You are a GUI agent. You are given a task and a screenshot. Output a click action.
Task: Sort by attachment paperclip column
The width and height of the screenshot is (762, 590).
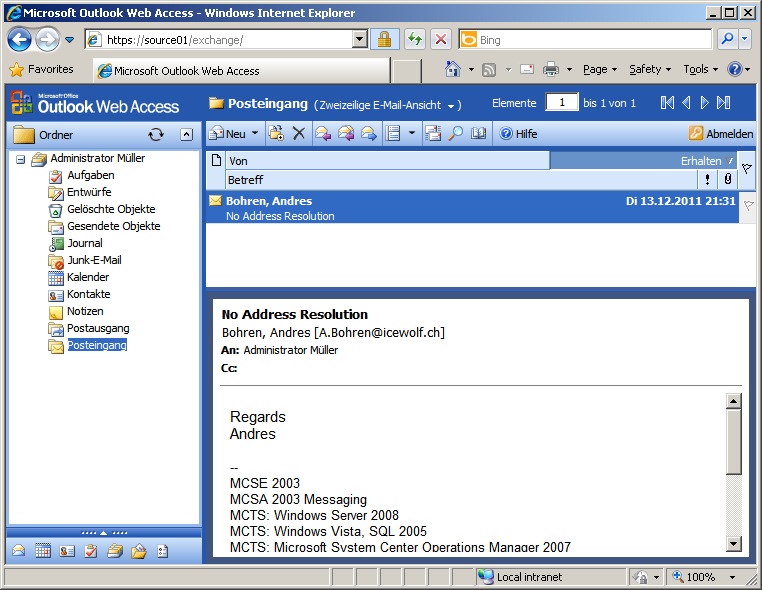click(x=727, y=180)
